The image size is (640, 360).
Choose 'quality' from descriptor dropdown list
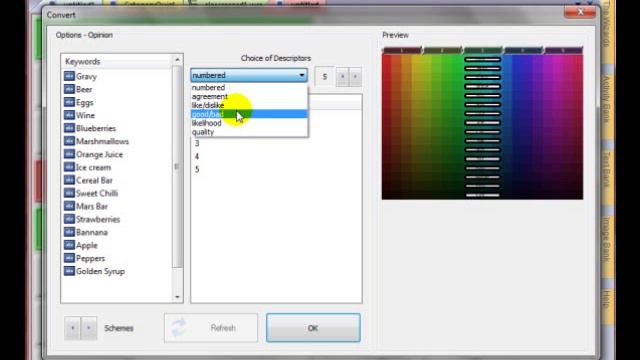tap(249, 132)
